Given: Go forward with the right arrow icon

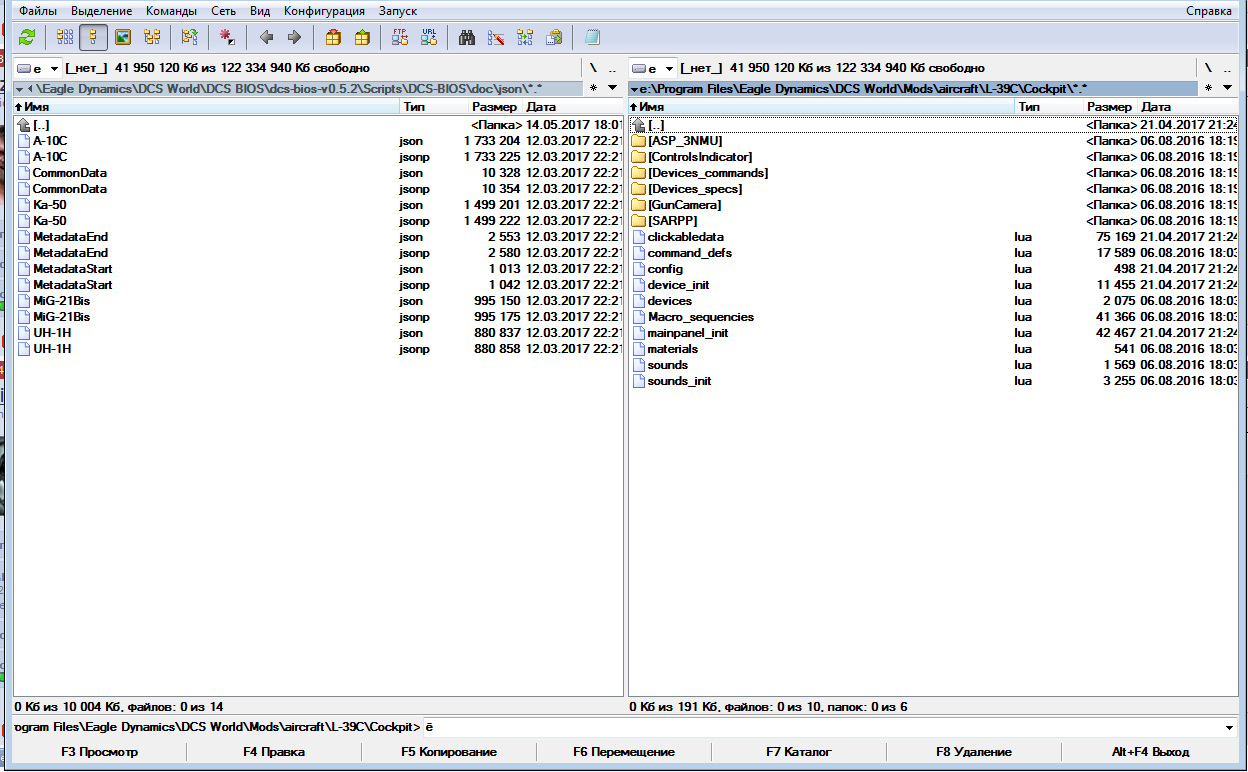Looking at the screenshot, I should click(x=294, y=37).
